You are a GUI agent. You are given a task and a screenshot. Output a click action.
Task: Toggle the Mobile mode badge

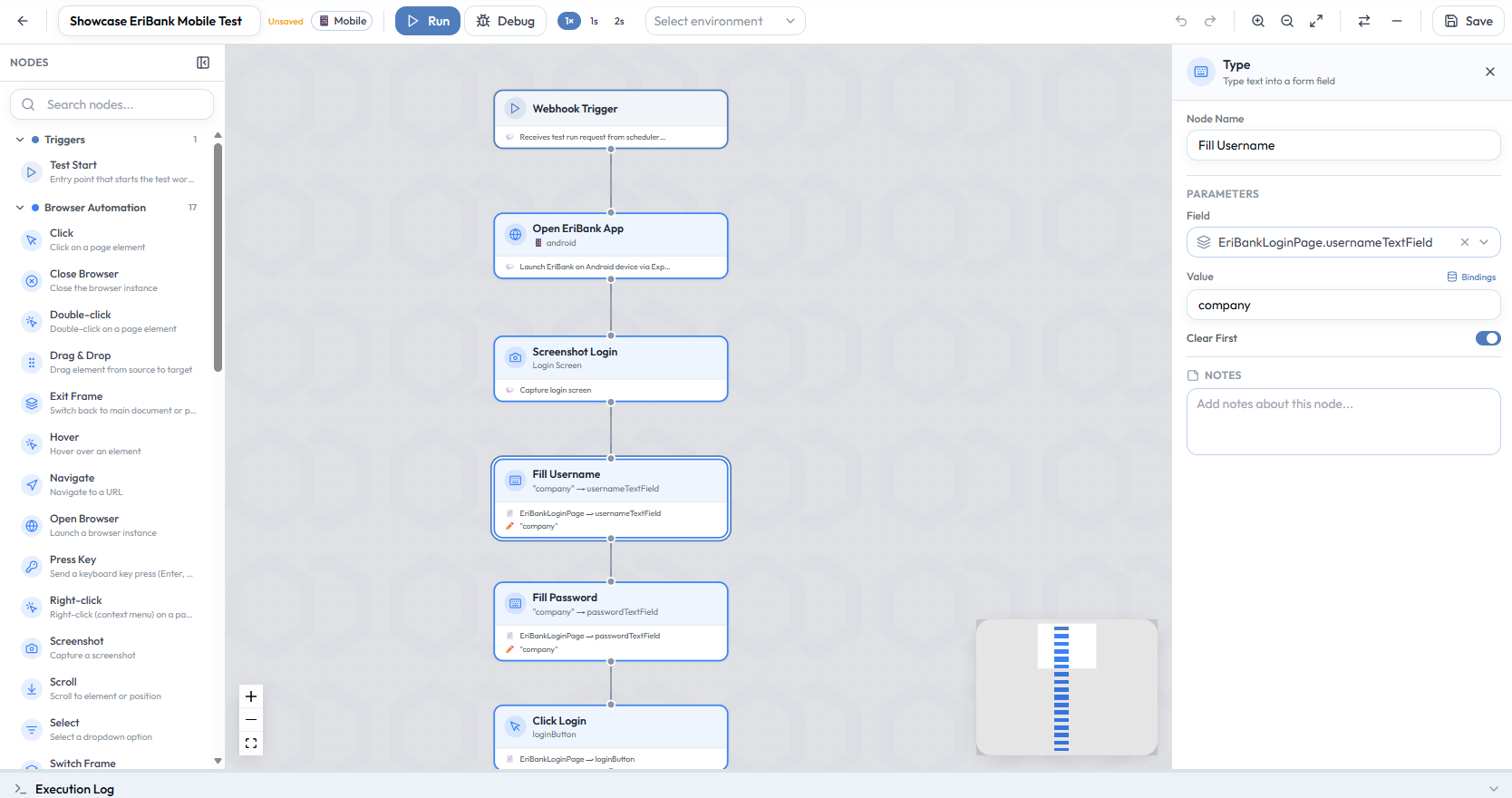coord(342,21)
